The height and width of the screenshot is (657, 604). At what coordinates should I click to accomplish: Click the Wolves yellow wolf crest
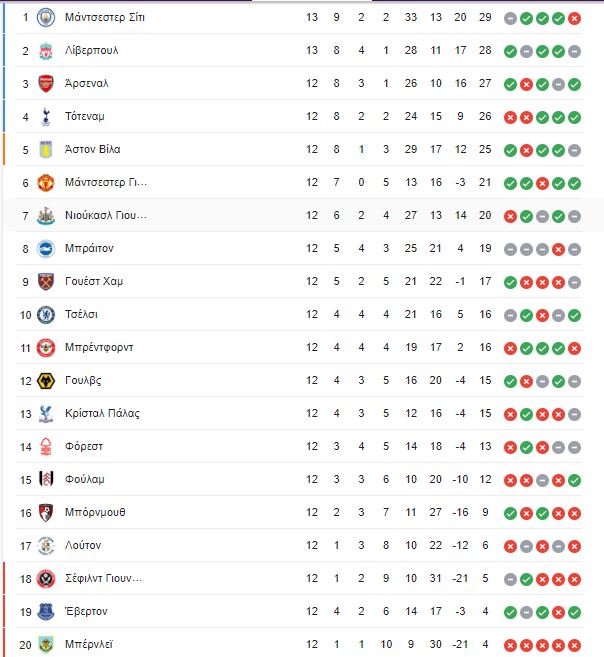[46, 381]
